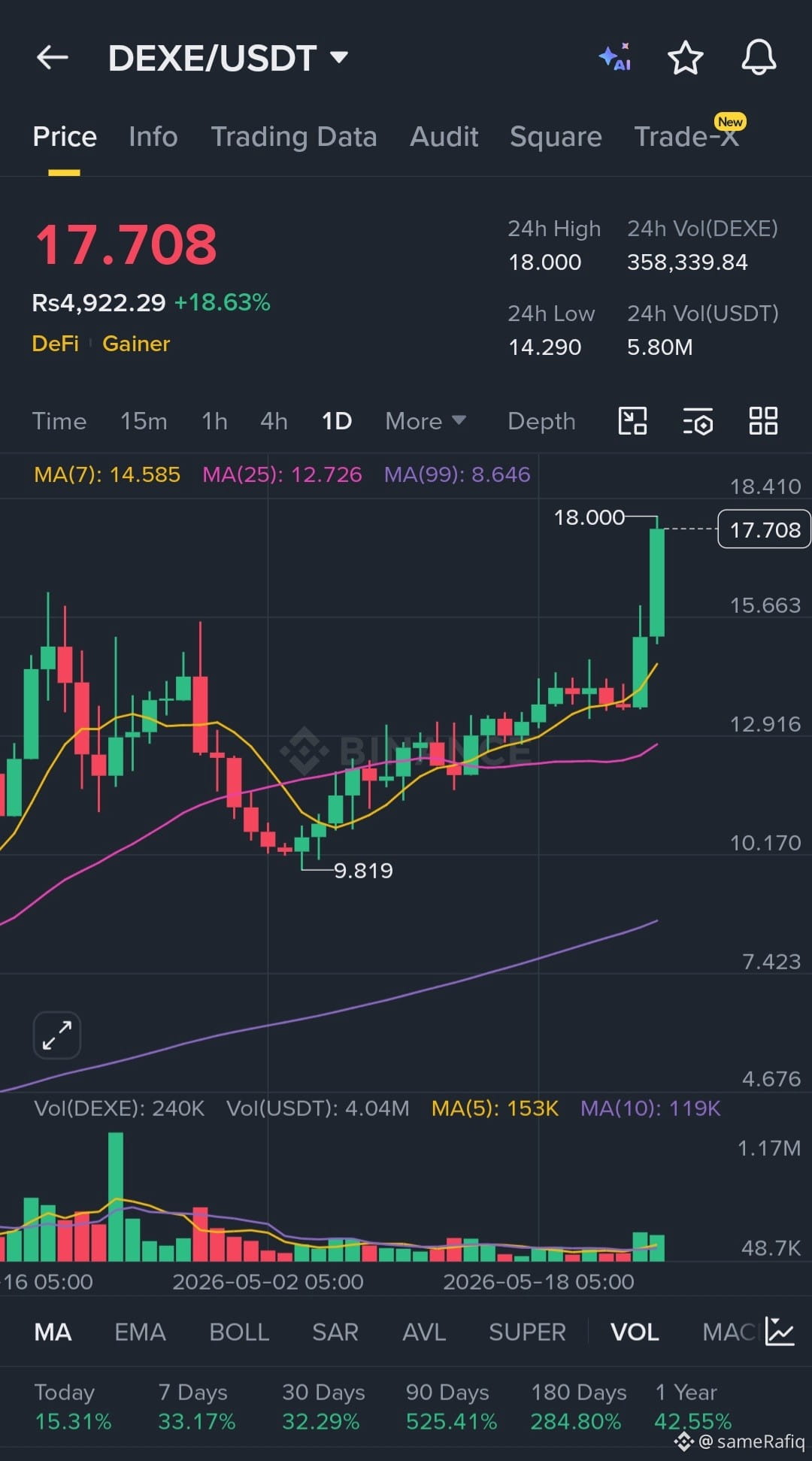Viewport: 812px width, 1461px height.
Task: Tap the 24h High value 18.000
Action: point(545,262)
